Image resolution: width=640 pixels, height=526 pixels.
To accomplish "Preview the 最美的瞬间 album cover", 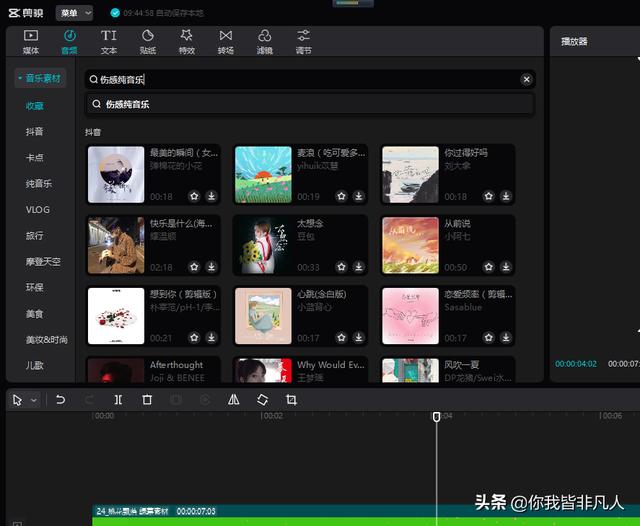I will (116, 175).
